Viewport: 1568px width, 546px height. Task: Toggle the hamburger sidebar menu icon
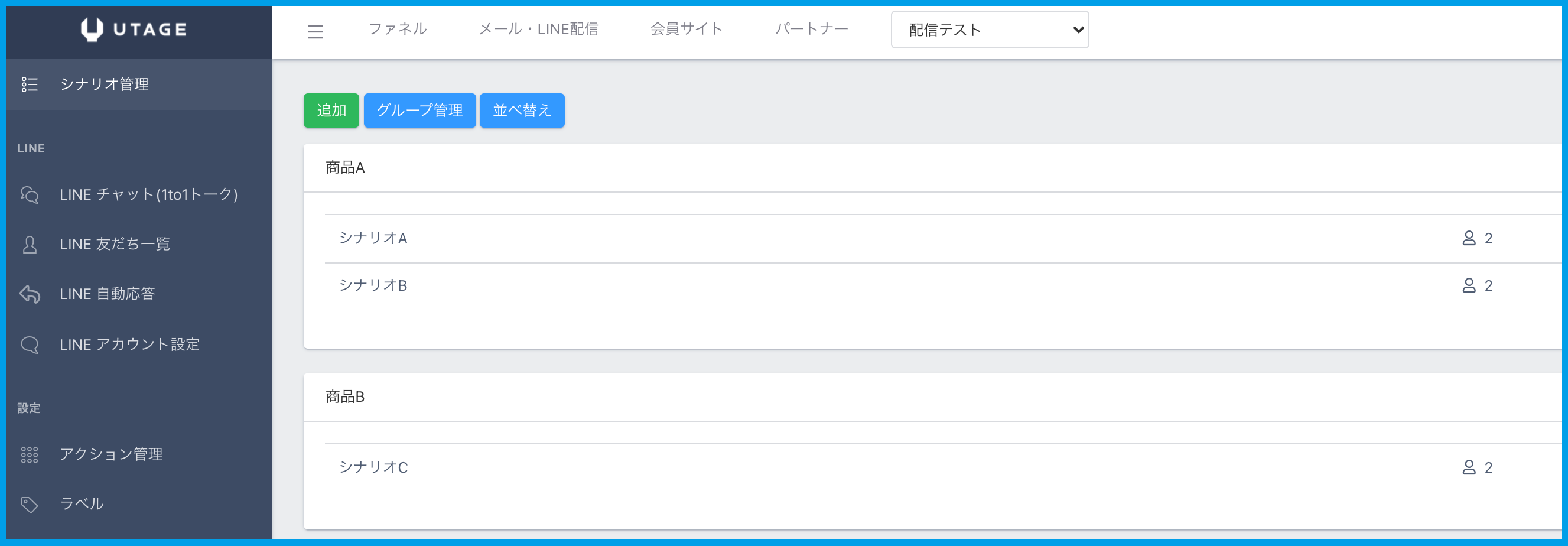[315, 31]
